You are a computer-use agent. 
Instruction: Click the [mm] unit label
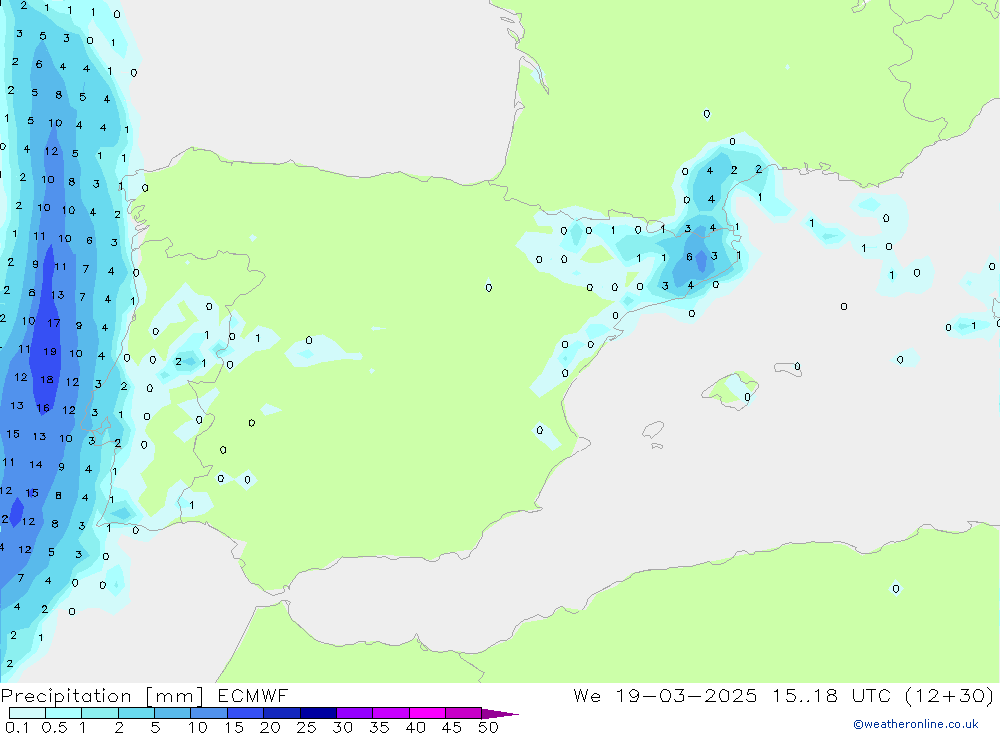tap(175, 696)
